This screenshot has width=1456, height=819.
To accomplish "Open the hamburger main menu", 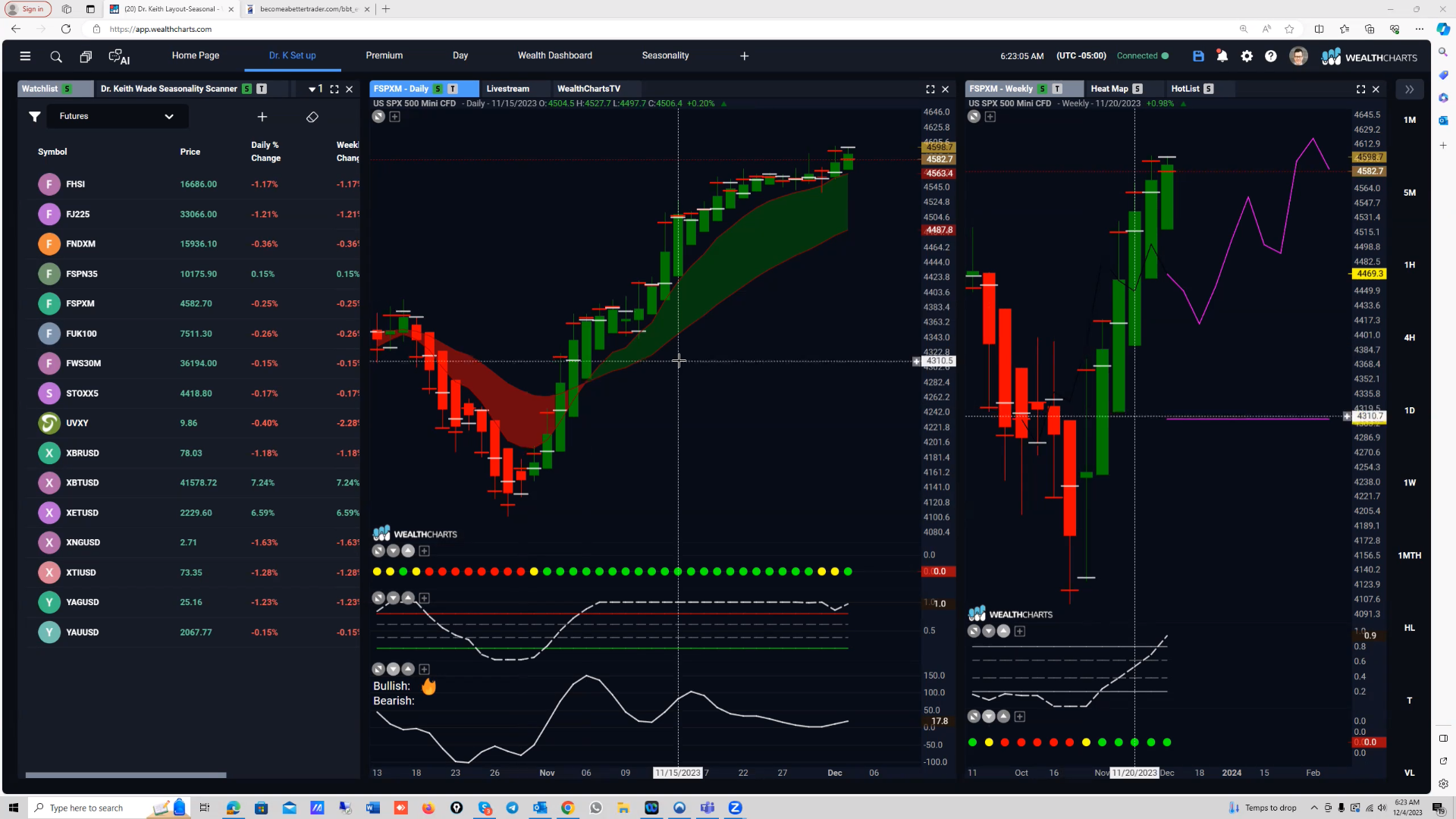I will pos(25,56).
